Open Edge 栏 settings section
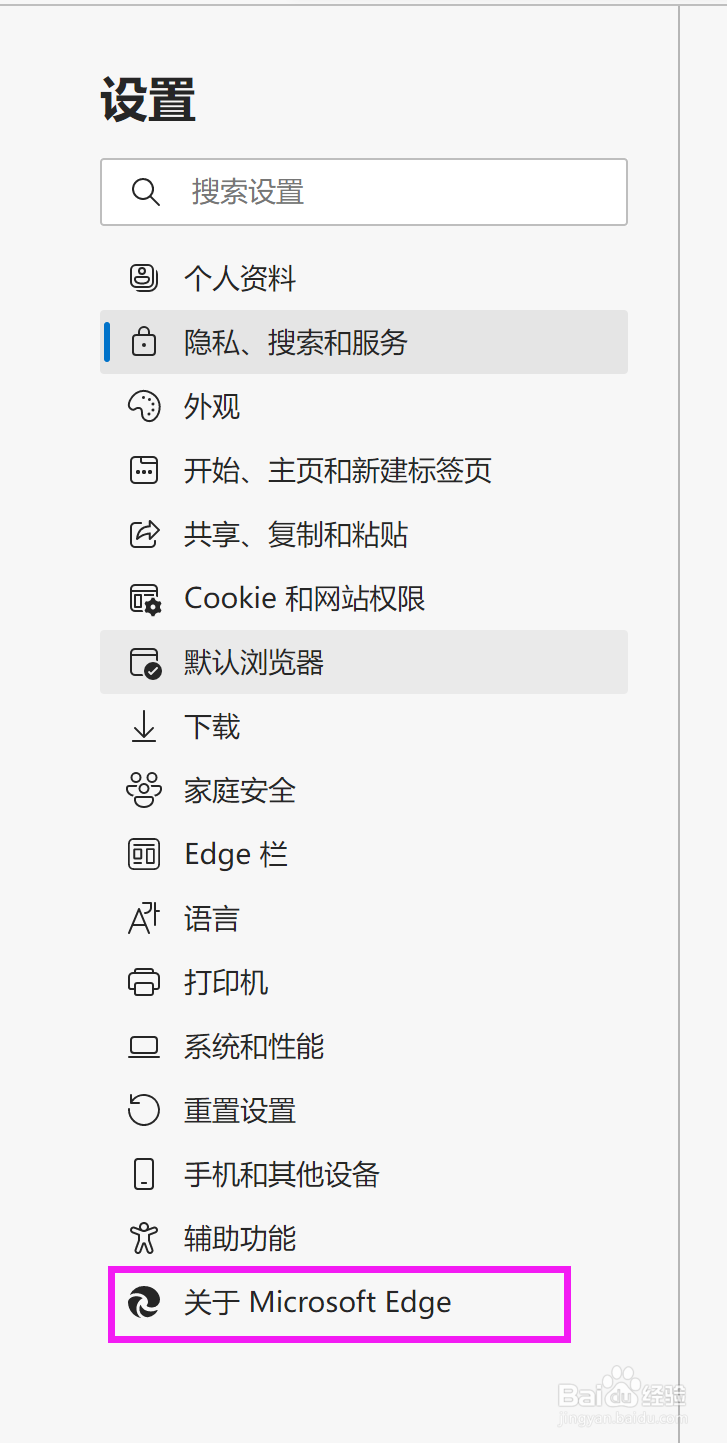The height and width of the screenshot is (1443, 727). (x=364, y=854)
